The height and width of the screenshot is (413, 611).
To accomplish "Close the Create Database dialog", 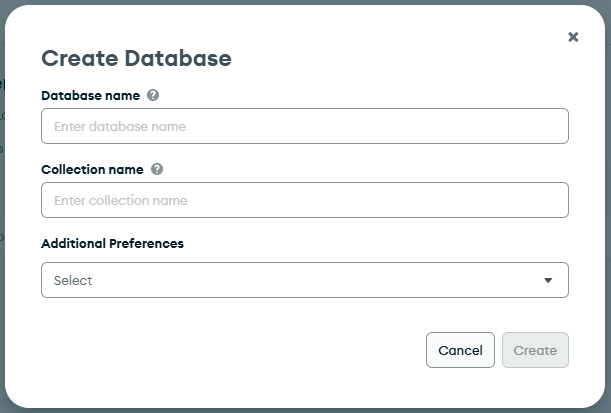I will tap(573, 37).
